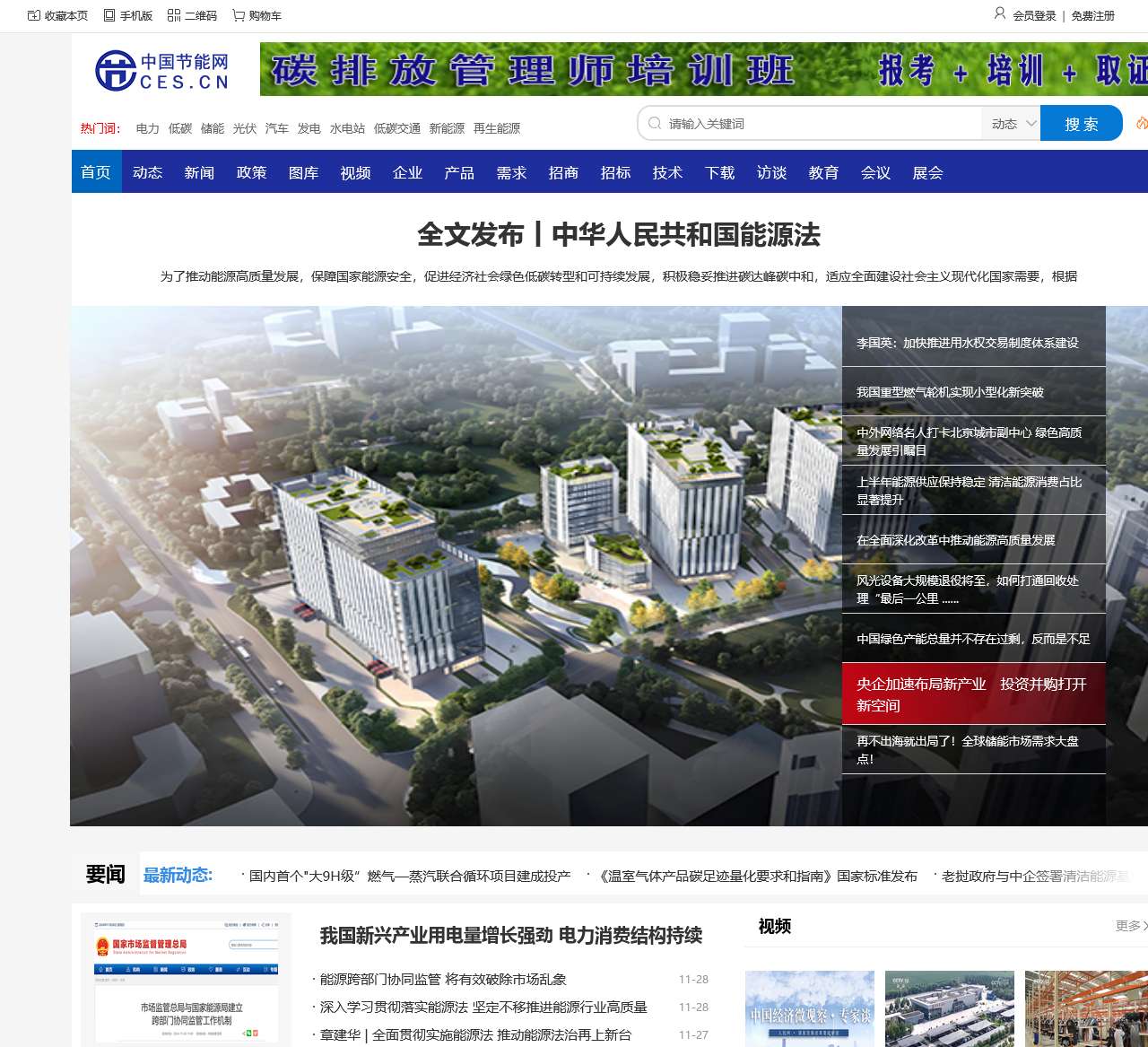Go to the 教育 navigation tab

(x=824, y=172)
